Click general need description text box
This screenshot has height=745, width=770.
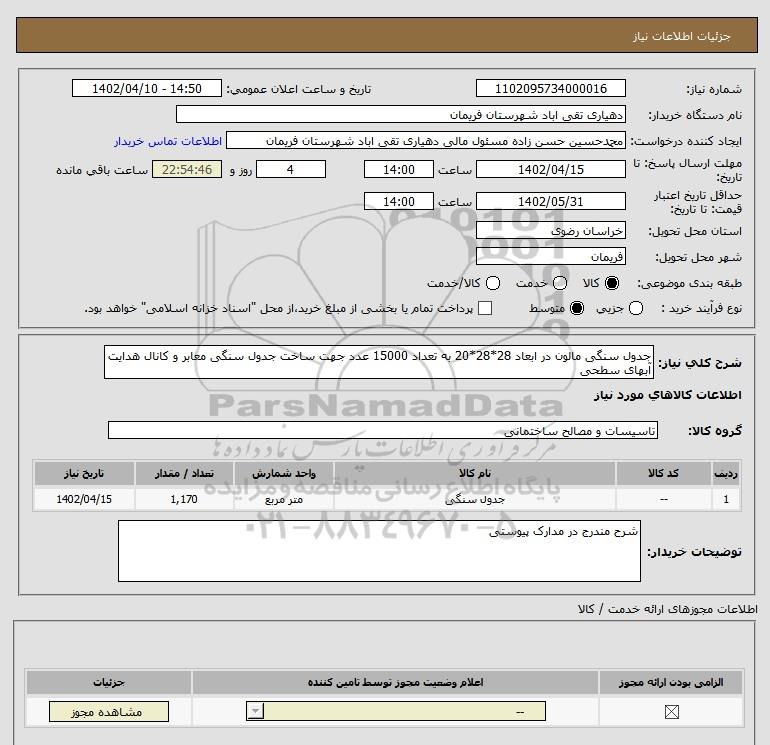pyautogui.click(x=379, y=362)
